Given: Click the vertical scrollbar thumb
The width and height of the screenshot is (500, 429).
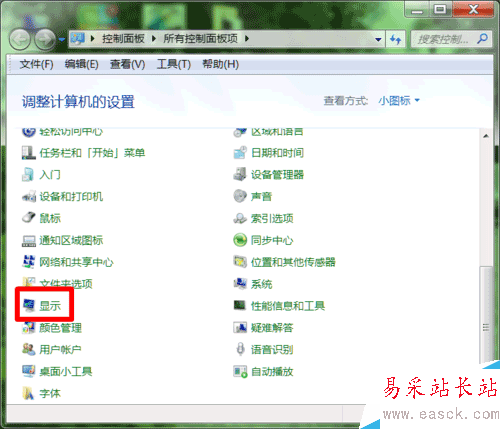Looking at the screenshot, I should [x=486, y=315].
